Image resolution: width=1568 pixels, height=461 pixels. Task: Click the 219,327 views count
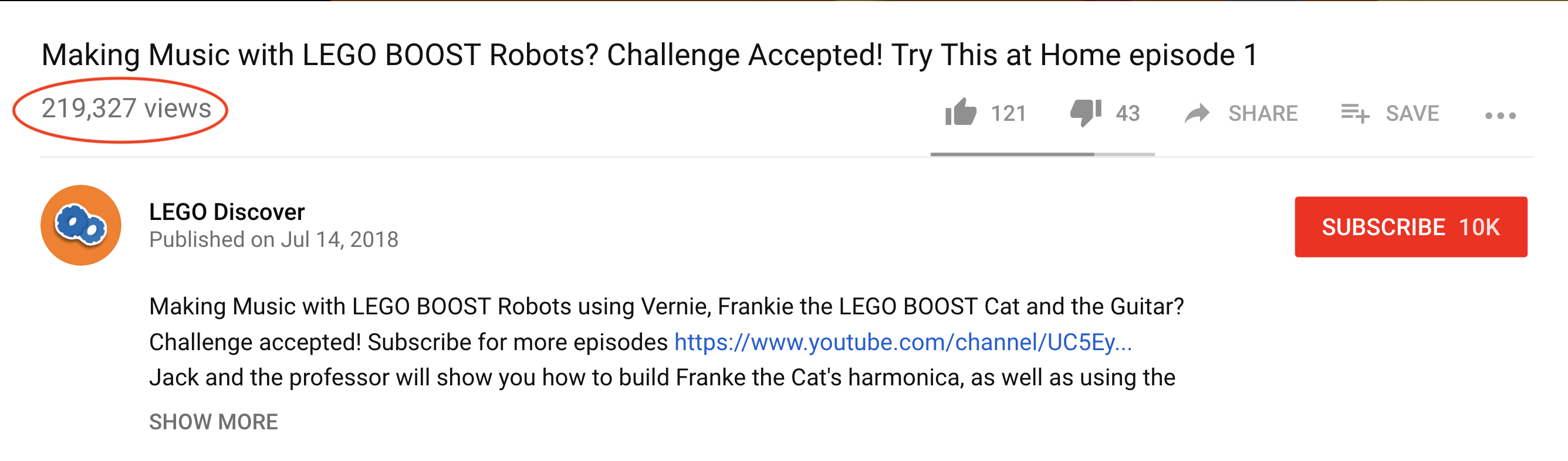point(126,109)
